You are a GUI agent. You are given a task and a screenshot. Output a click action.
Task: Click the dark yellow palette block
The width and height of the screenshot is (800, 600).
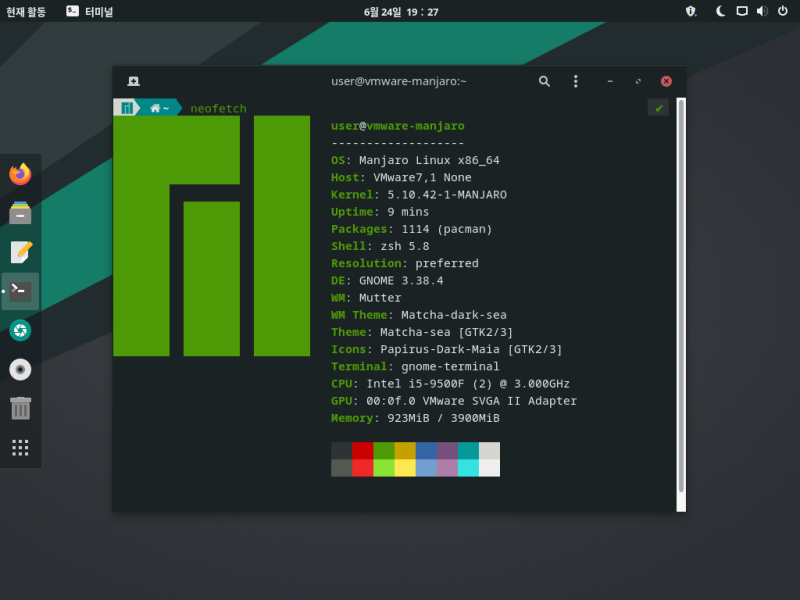click(x=405, y=451)
